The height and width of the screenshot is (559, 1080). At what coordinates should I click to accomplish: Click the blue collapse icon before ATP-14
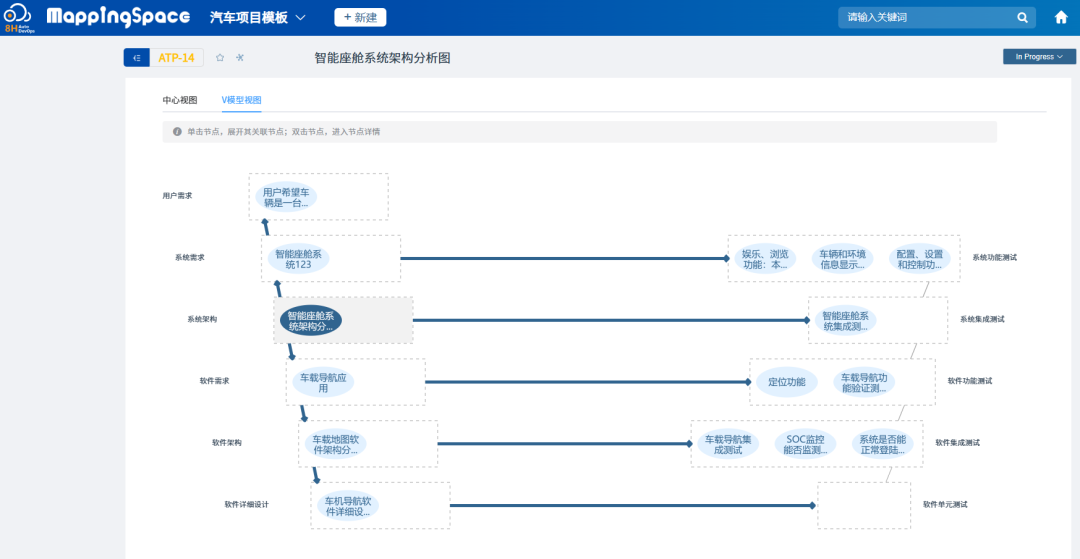point(136,58)
